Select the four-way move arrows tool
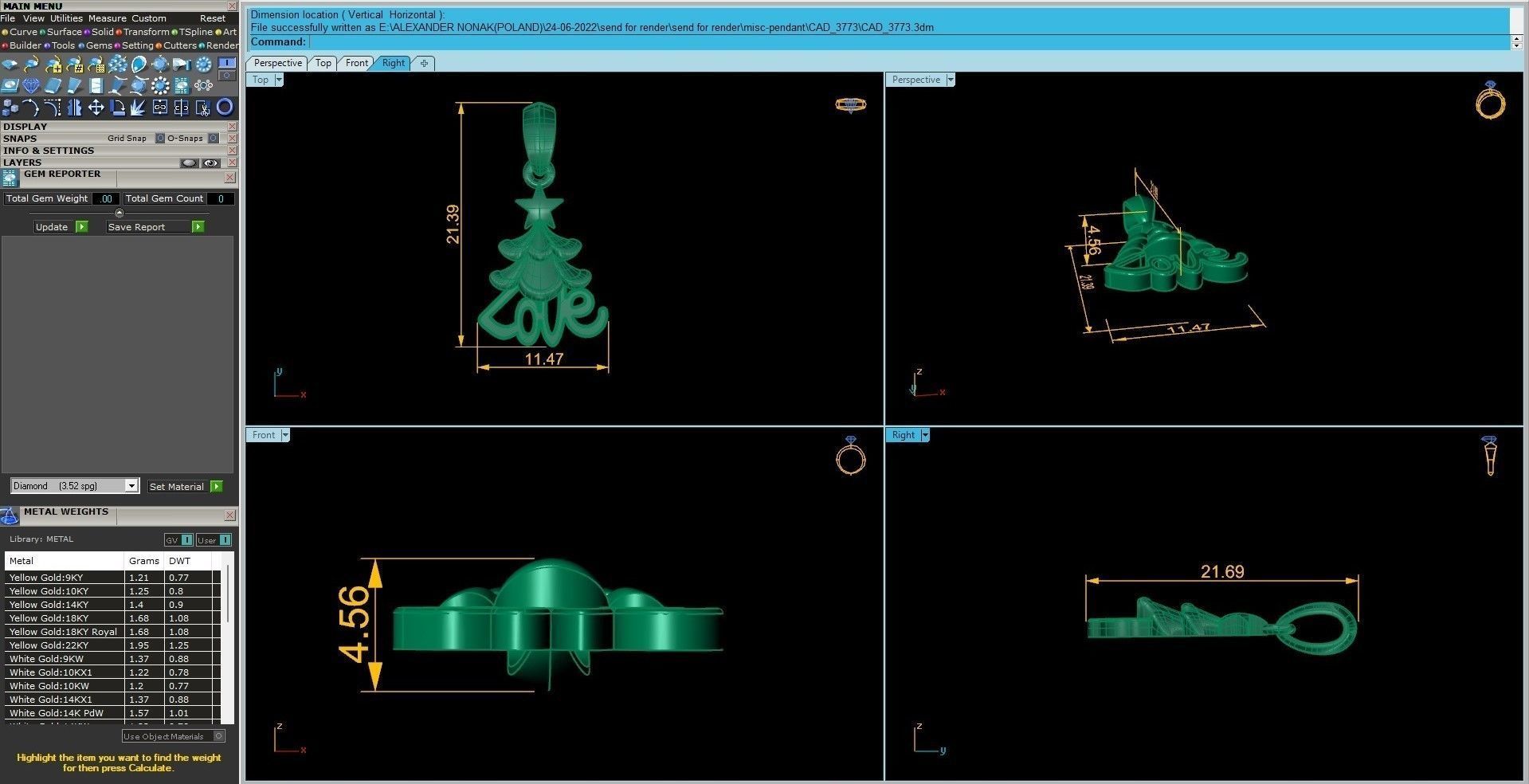The height and width of the screenshot is (784, 1529). [96, 107]
